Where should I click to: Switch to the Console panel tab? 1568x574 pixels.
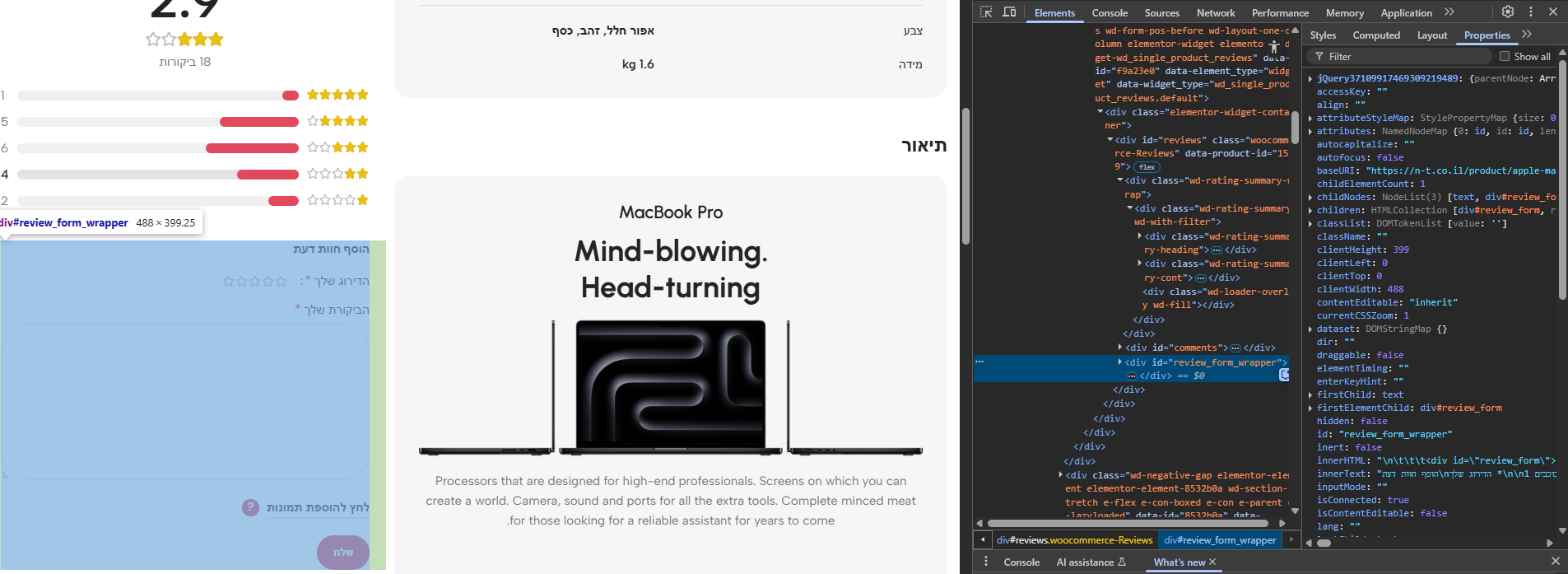[x=1110, y=12]
